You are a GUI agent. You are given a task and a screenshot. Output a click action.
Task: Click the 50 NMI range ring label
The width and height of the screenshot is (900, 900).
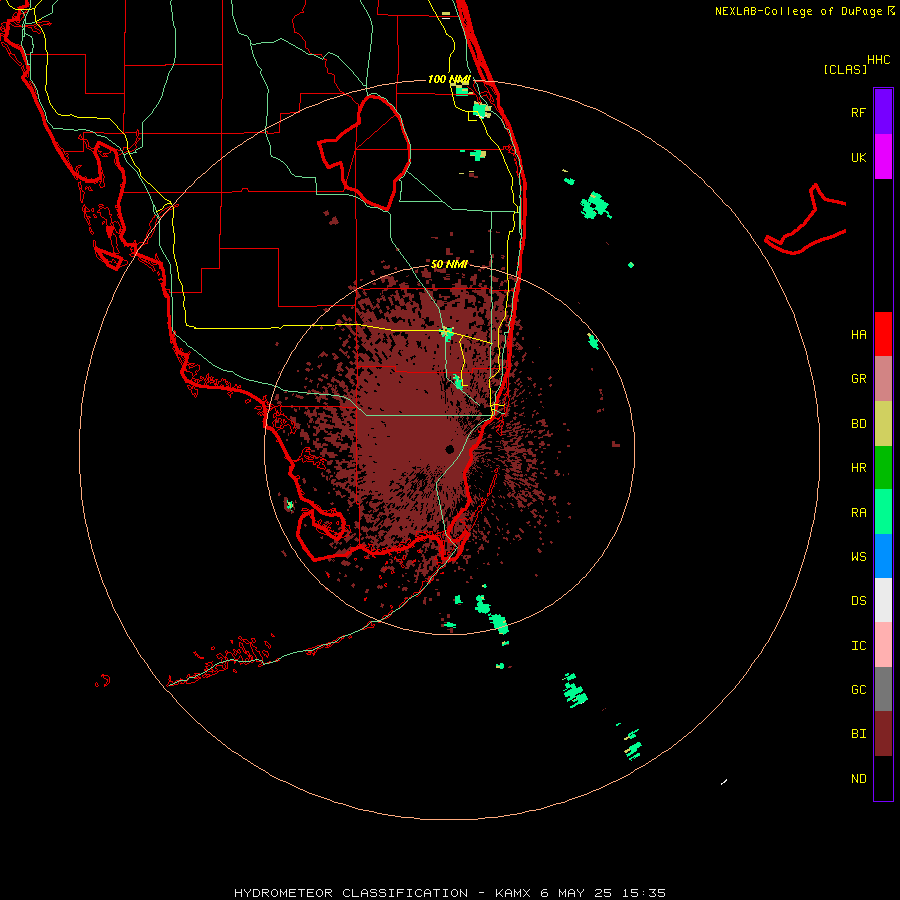click(449, 264)
